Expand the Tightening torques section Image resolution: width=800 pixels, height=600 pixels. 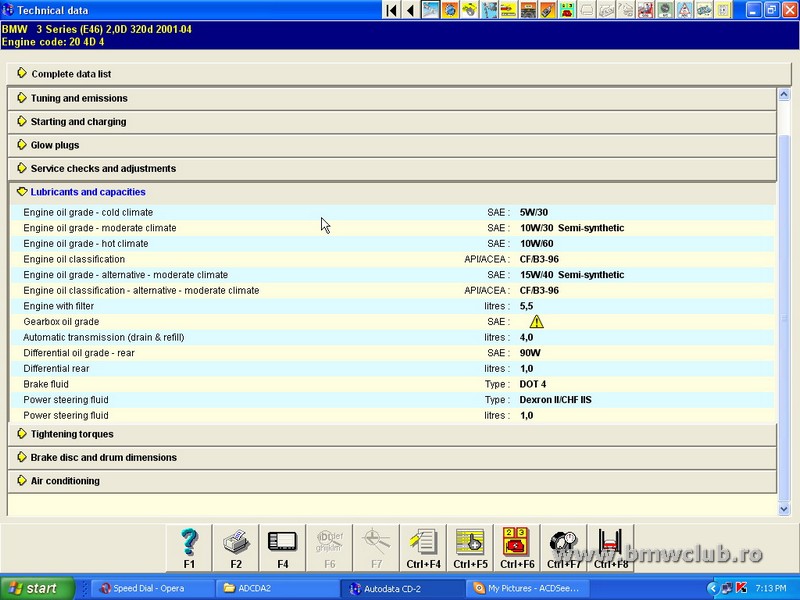tap(71, 434)
